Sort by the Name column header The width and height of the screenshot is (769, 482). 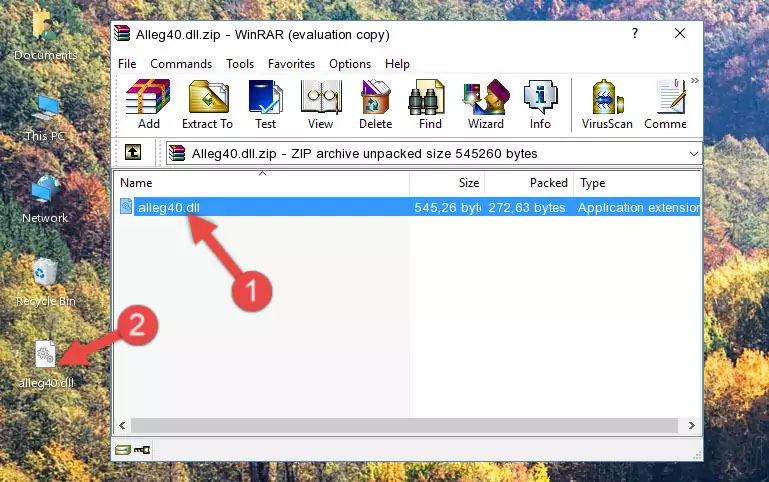click(x=262, y=183)
